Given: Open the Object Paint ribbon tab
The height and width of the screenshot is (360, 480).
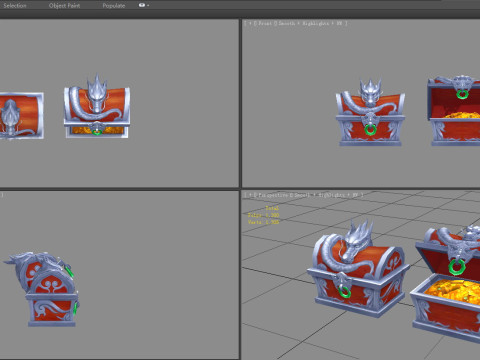Looking at the screenshot, I should [64, 6].
